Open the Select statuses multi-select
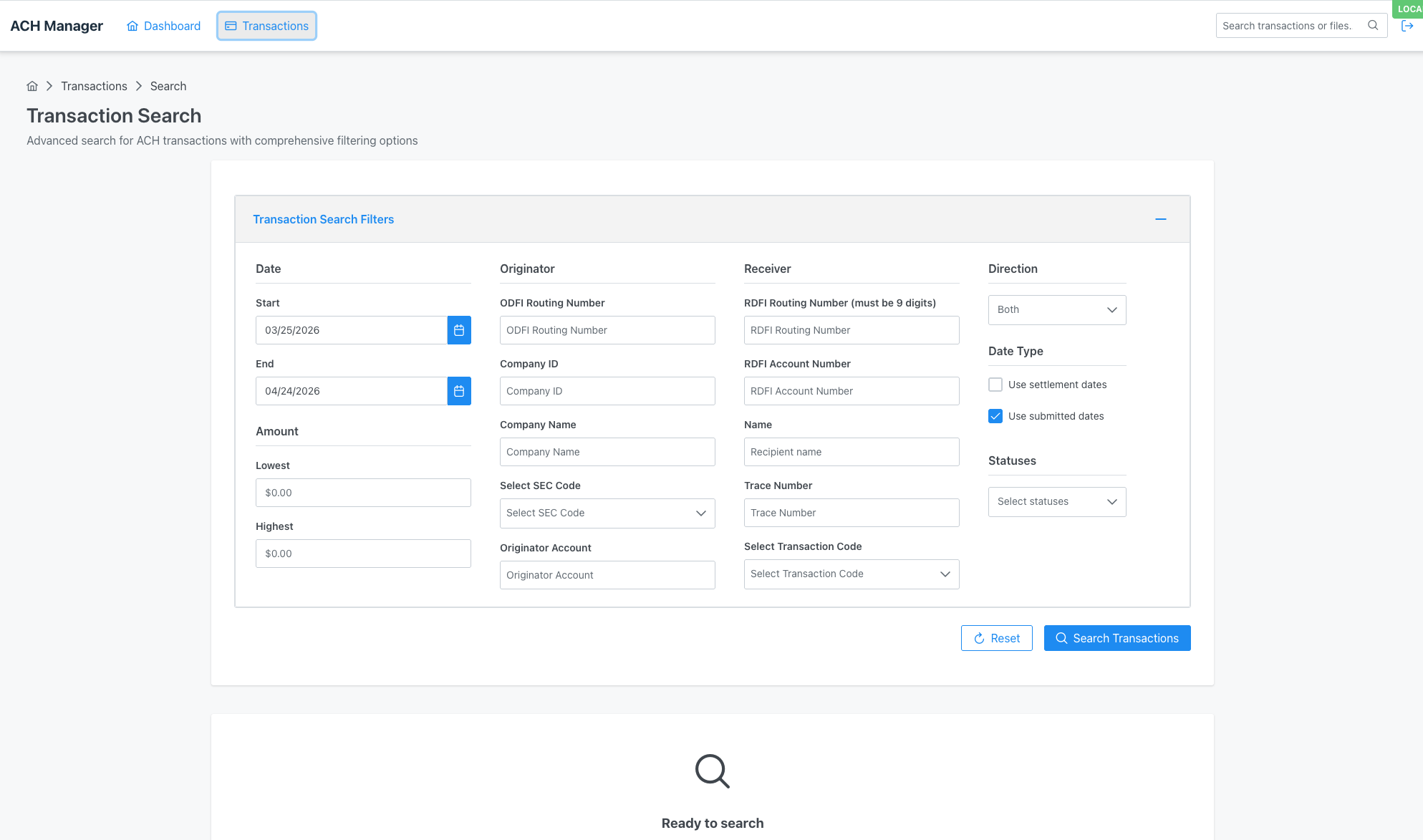 1056,501
